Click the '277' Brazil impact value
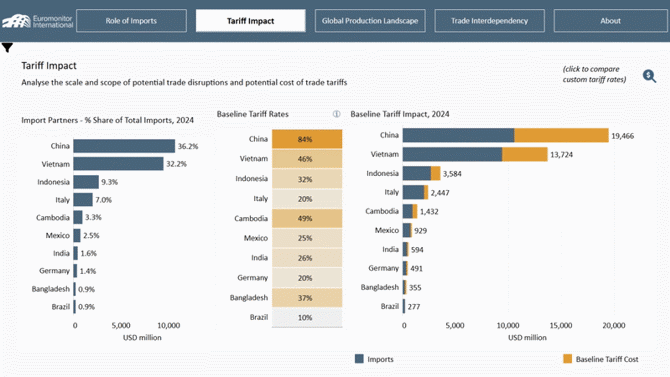Screen dimensions: 670x377 [414, 306]
